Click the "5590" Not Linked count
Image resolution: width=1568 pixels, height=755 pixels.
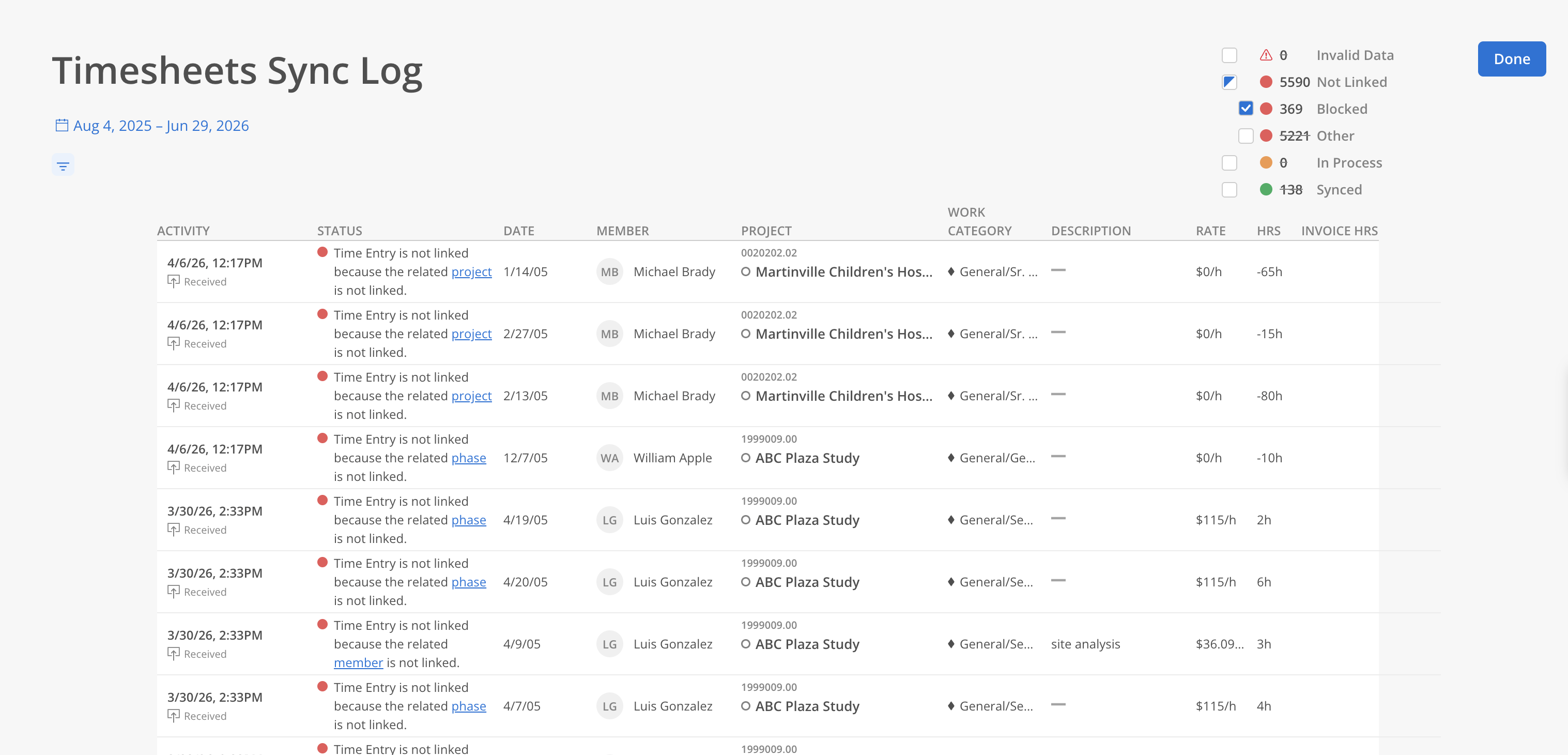point(1294,82)
